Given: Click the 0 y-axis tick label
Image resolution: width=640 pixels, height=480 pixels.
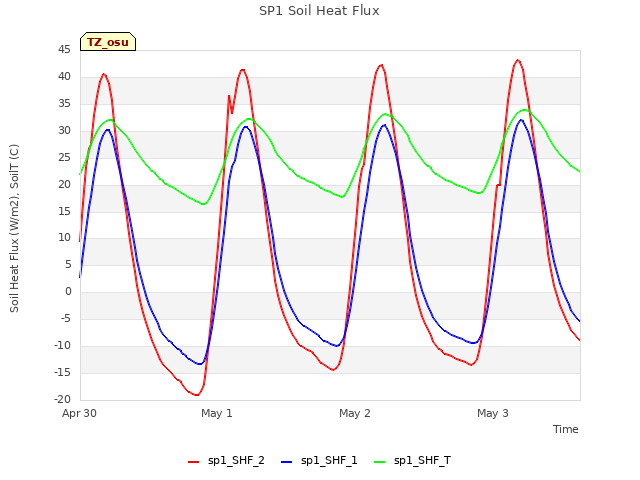Looking at the screenshot, I should [68, 291].
